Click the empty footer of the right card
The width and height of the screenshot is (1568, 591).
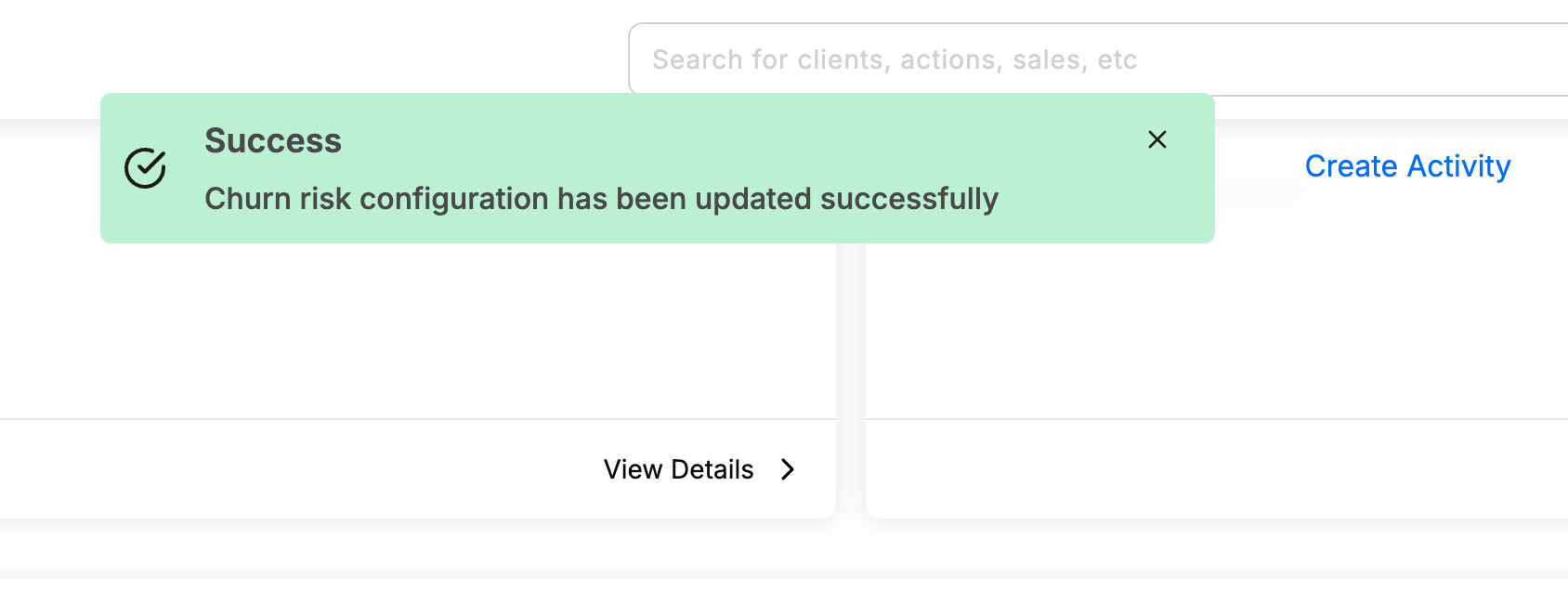tap(1217, 469)
